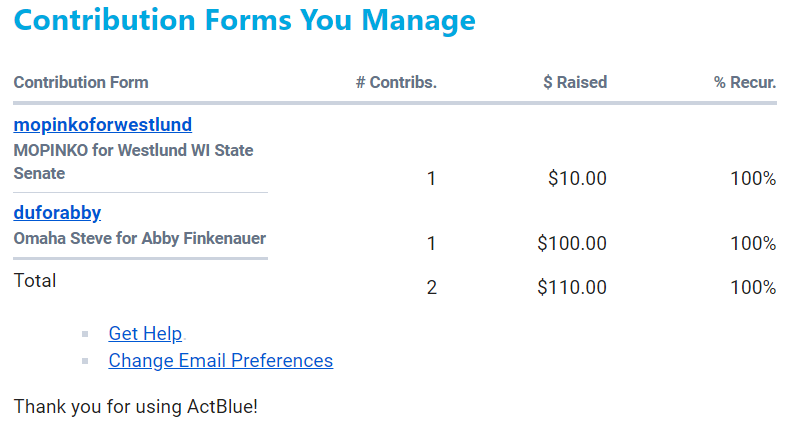Click the Contribution Forms You Manage heading
Screen dimensions: 786x424
(x=245, y=20)
